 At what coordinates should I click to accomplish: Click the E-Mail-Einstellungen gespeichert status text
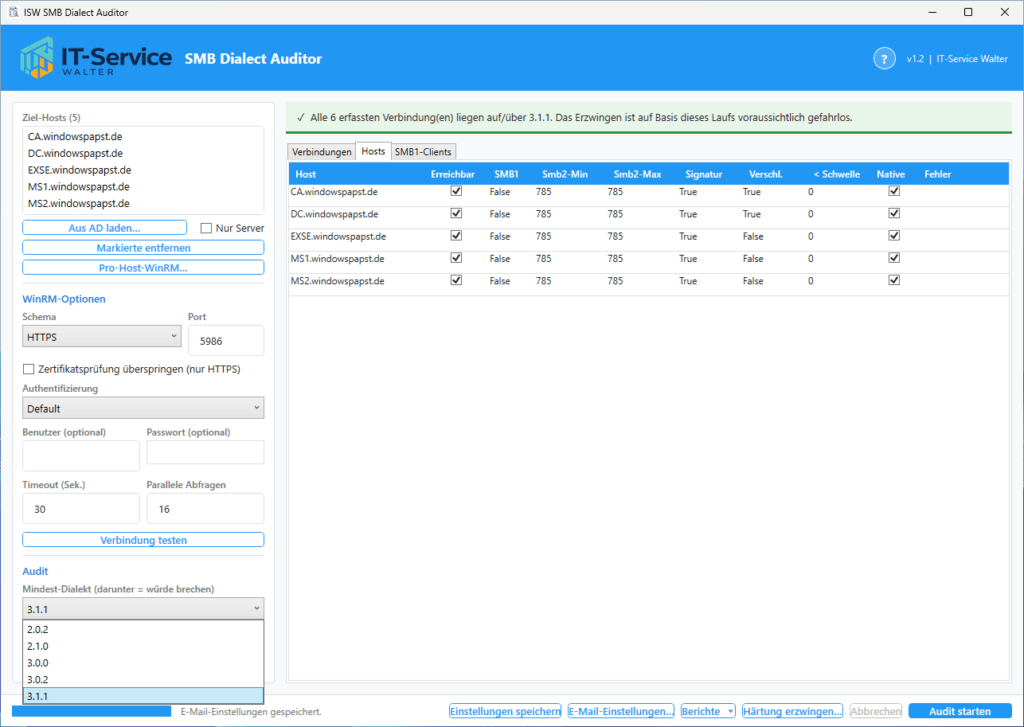pos(251,712)
